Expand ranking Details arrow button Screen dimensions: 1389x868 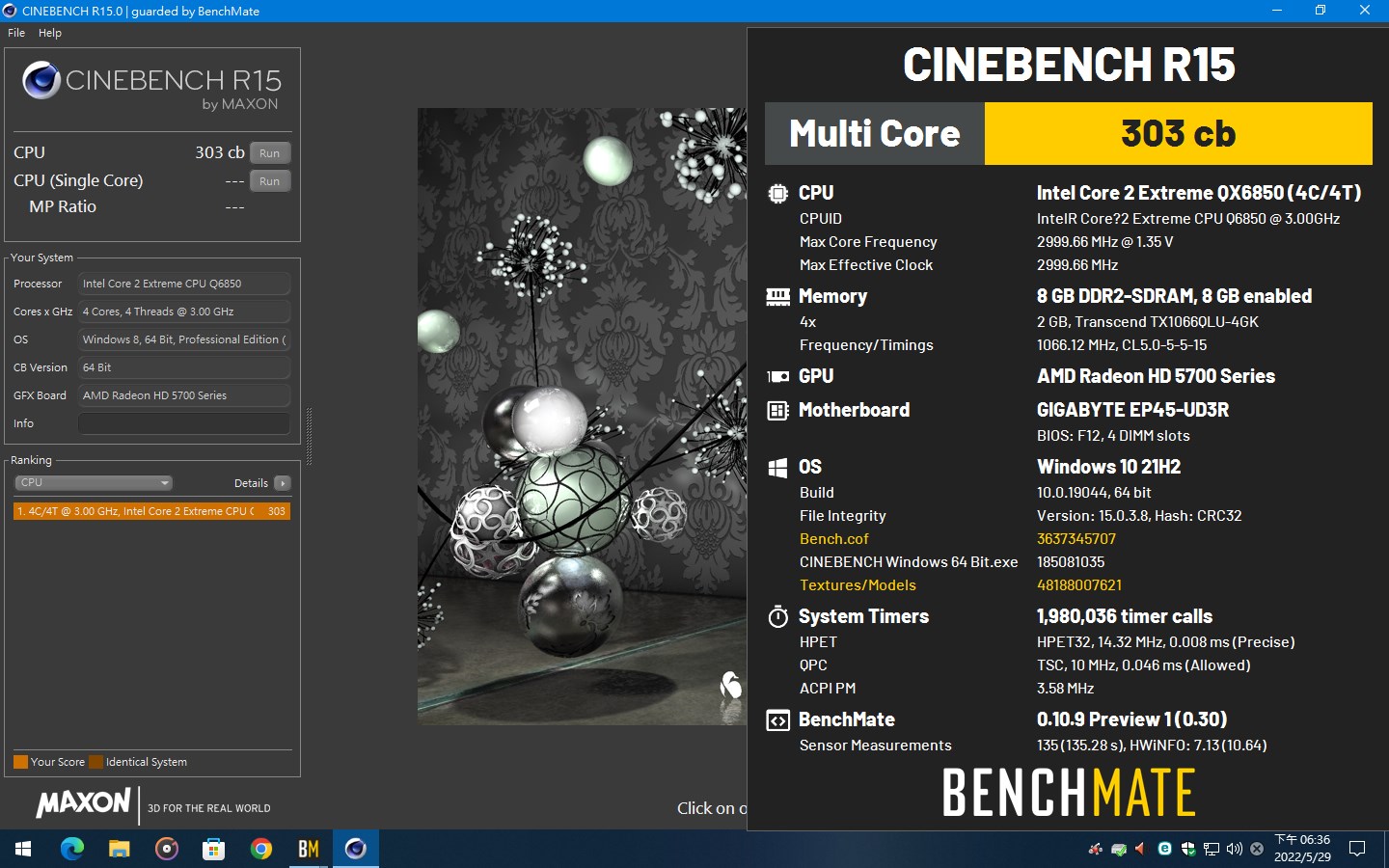pos(282,483)
